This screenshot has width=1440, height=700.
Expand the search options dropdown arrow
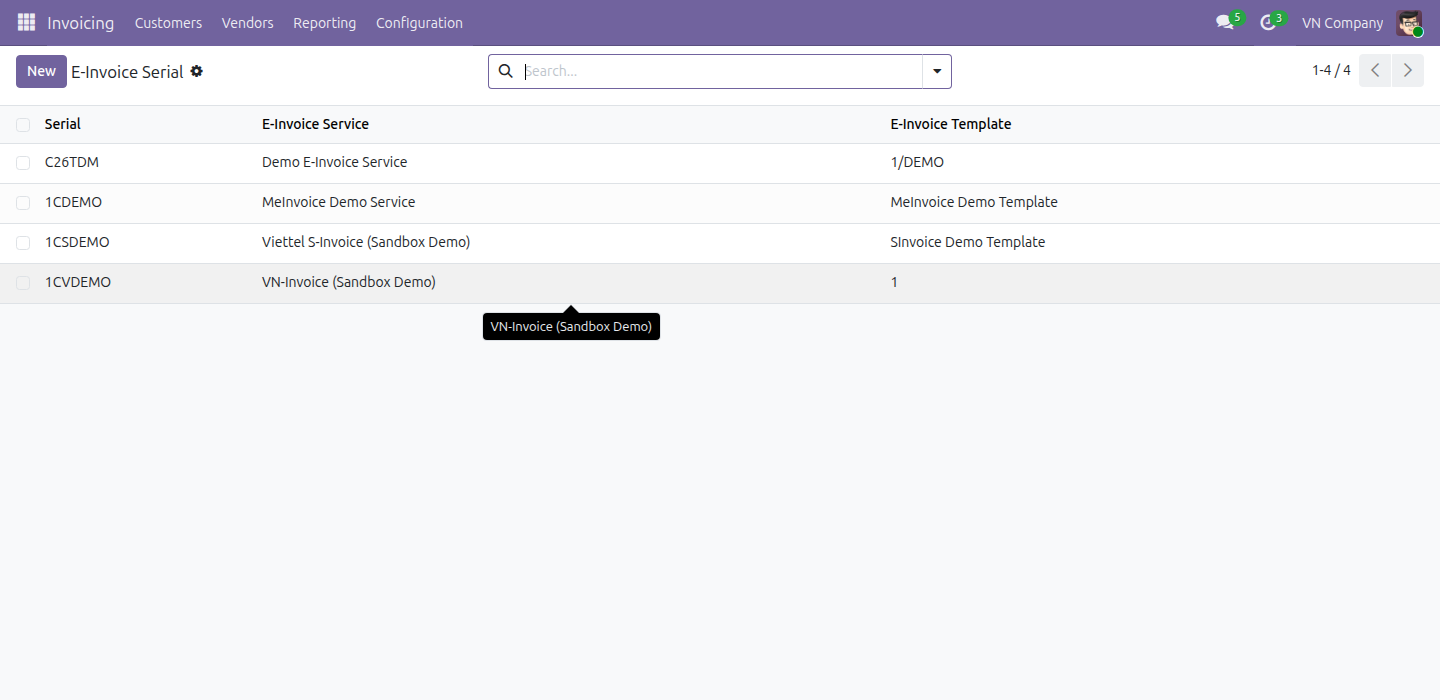click(x=937, y=71)
